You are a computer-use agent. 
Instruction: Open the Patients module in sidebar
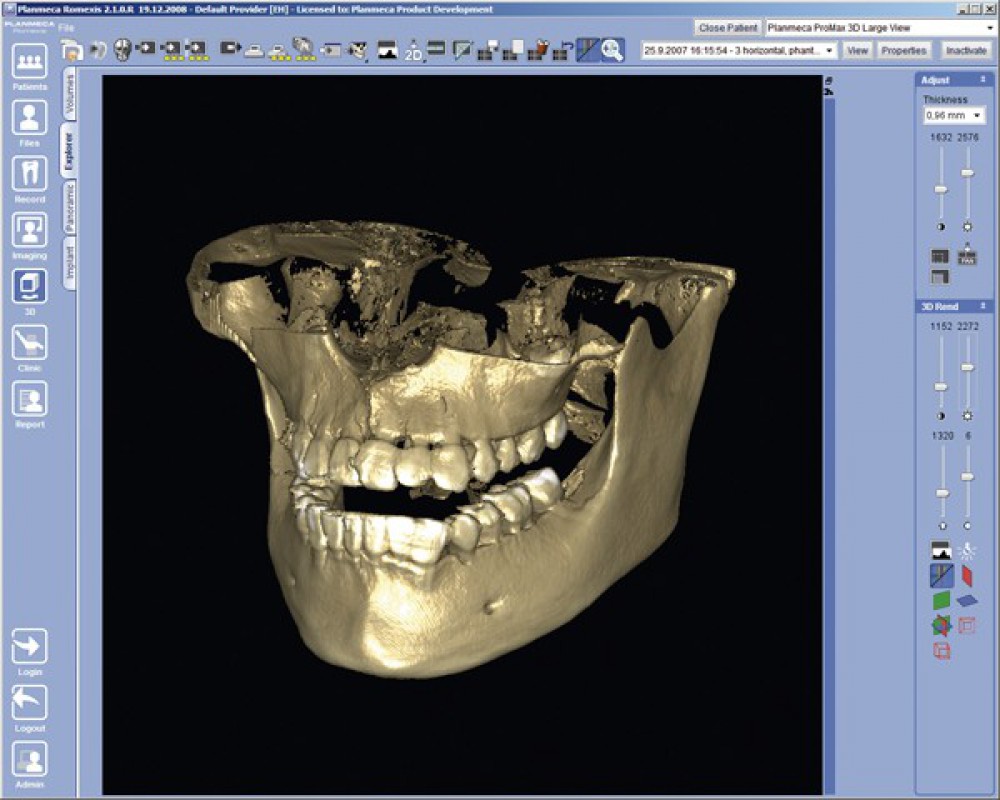pyautogui.click(x=30, y=63)
